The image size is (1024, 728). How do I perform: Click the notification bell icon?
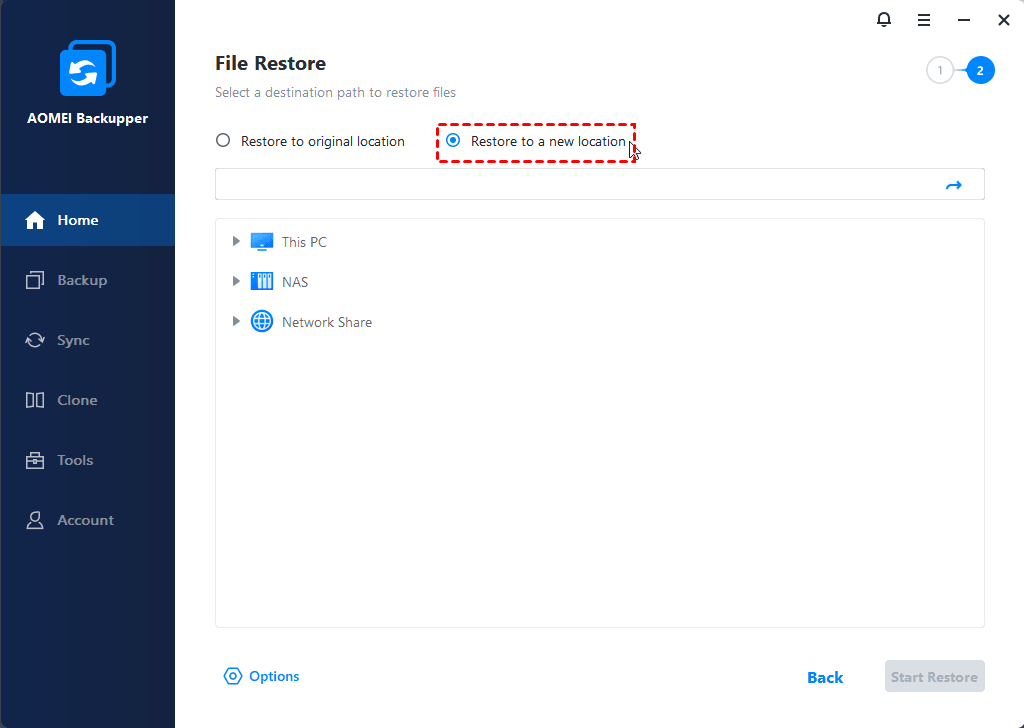pyautogui.click(x=884, y=20)
